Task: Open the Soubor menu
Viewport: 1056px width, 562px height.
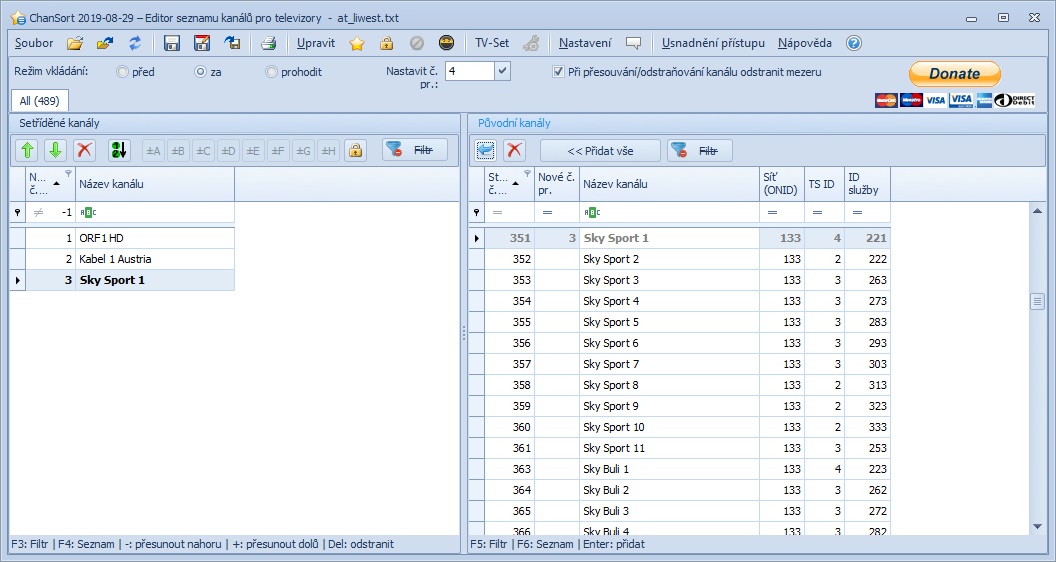Action: tap(34, 43)
